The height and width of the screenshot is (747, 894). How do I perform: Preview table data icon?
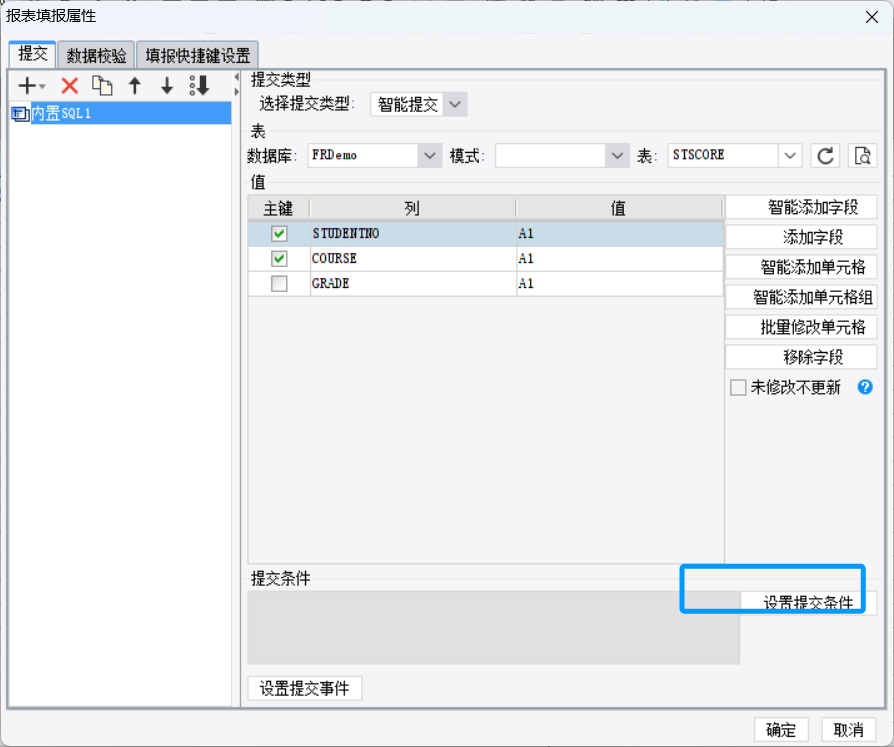(862, 156)
